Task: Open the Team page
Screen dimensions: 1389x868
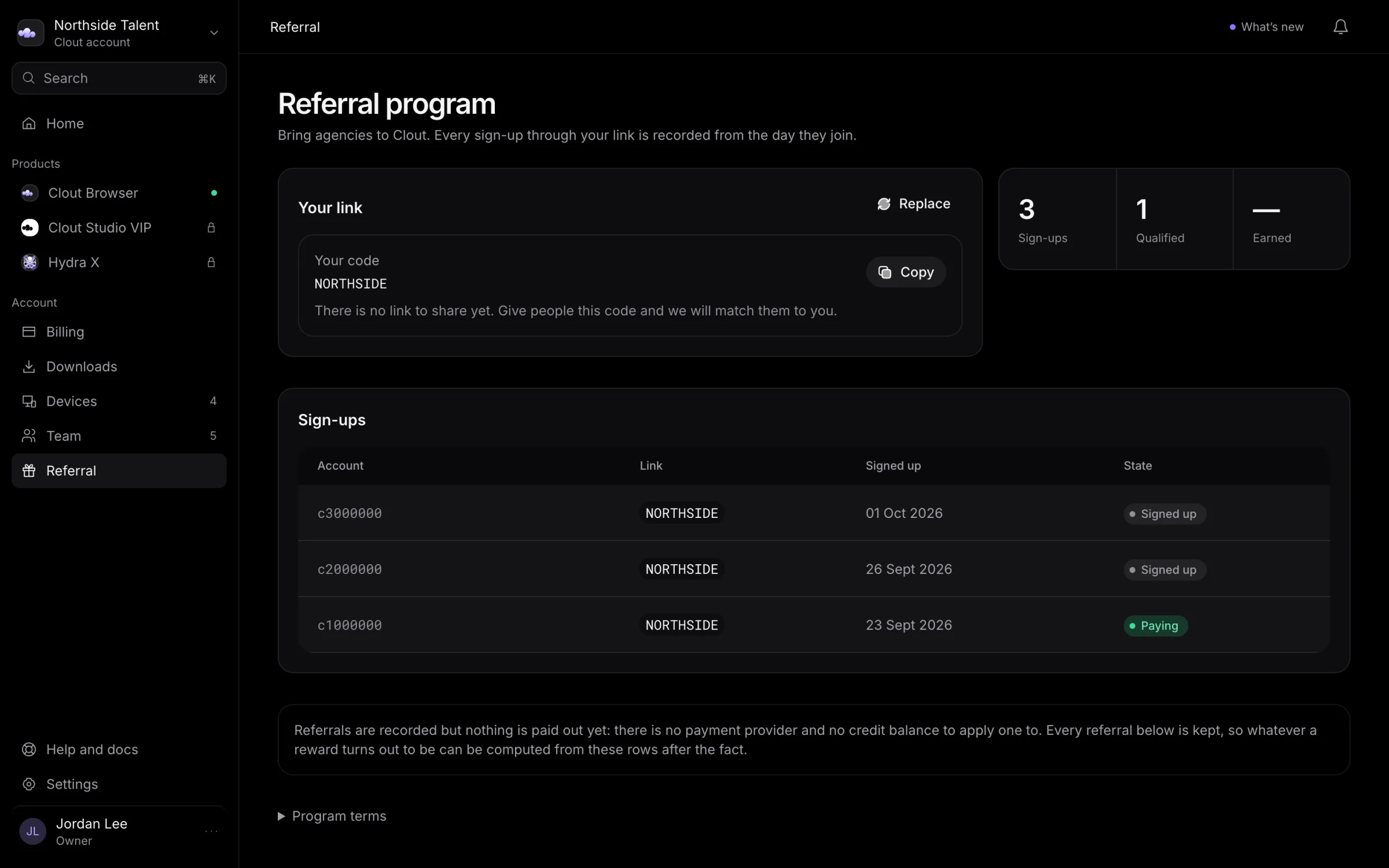Action: tap(119, 436)
